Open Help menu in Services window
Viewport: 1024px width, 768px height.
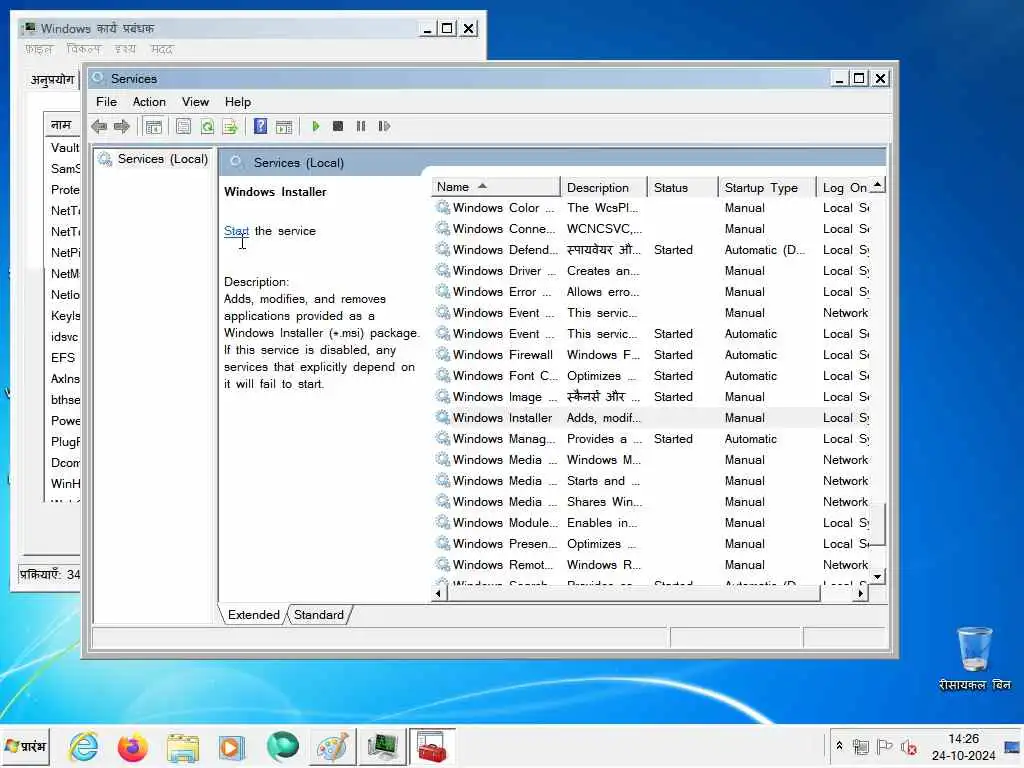click(x=238, y=102)
